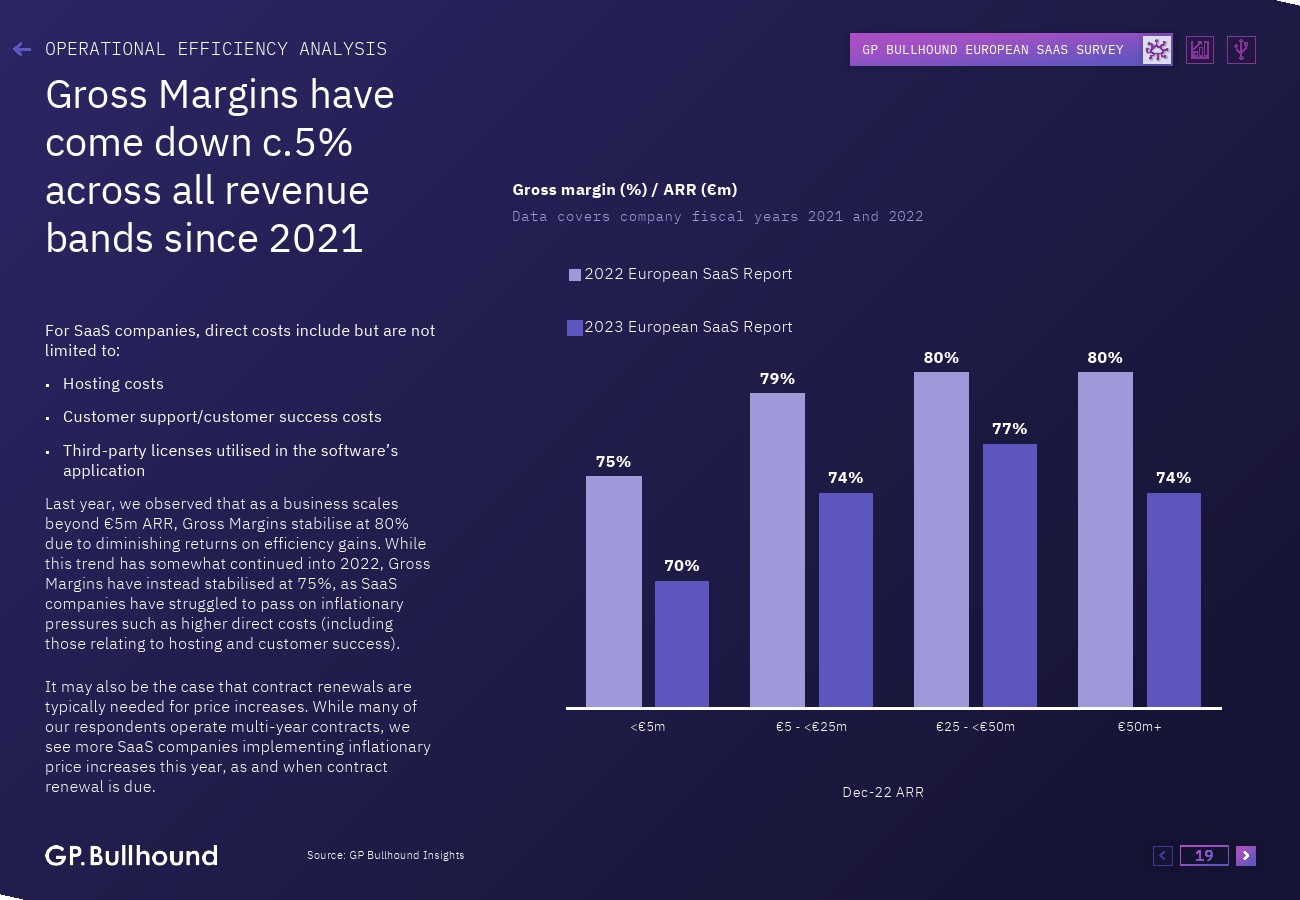Click the 79% bar in €5 - <€25m

point(777,550)
